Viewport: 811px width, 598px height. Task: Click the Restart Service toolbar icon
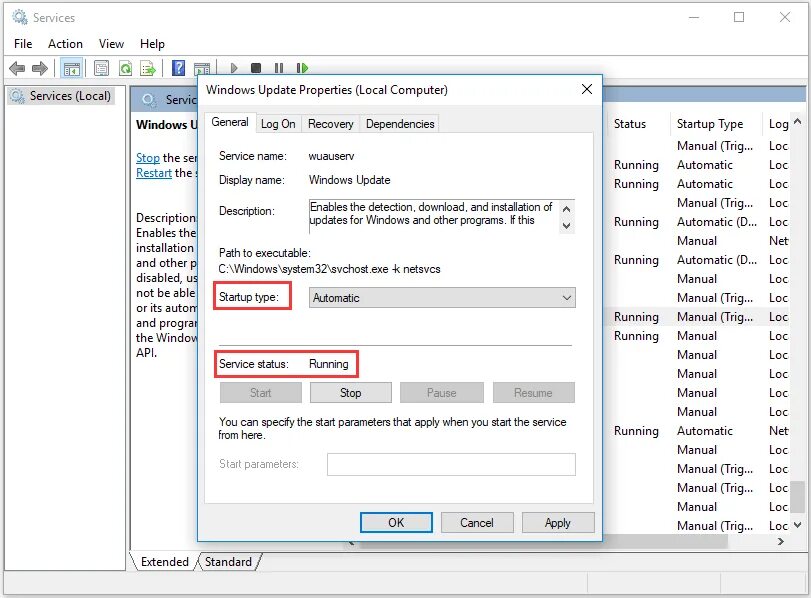coord(302,68)
